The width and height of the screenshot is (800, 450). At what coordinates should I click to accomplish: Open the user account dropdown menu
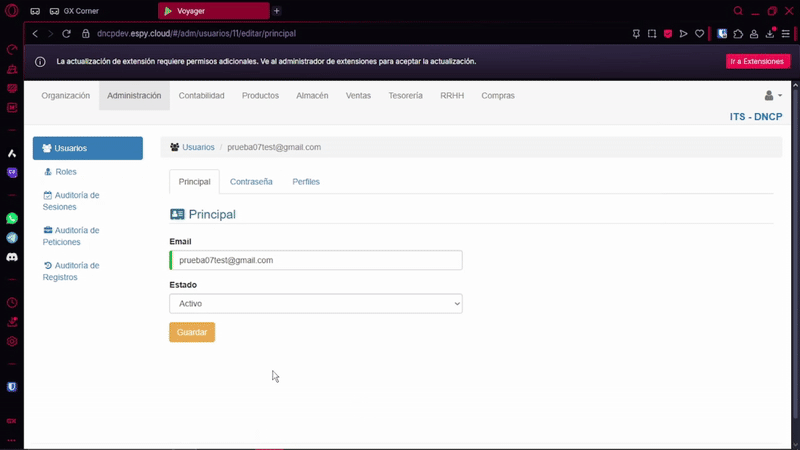(772, 96)
